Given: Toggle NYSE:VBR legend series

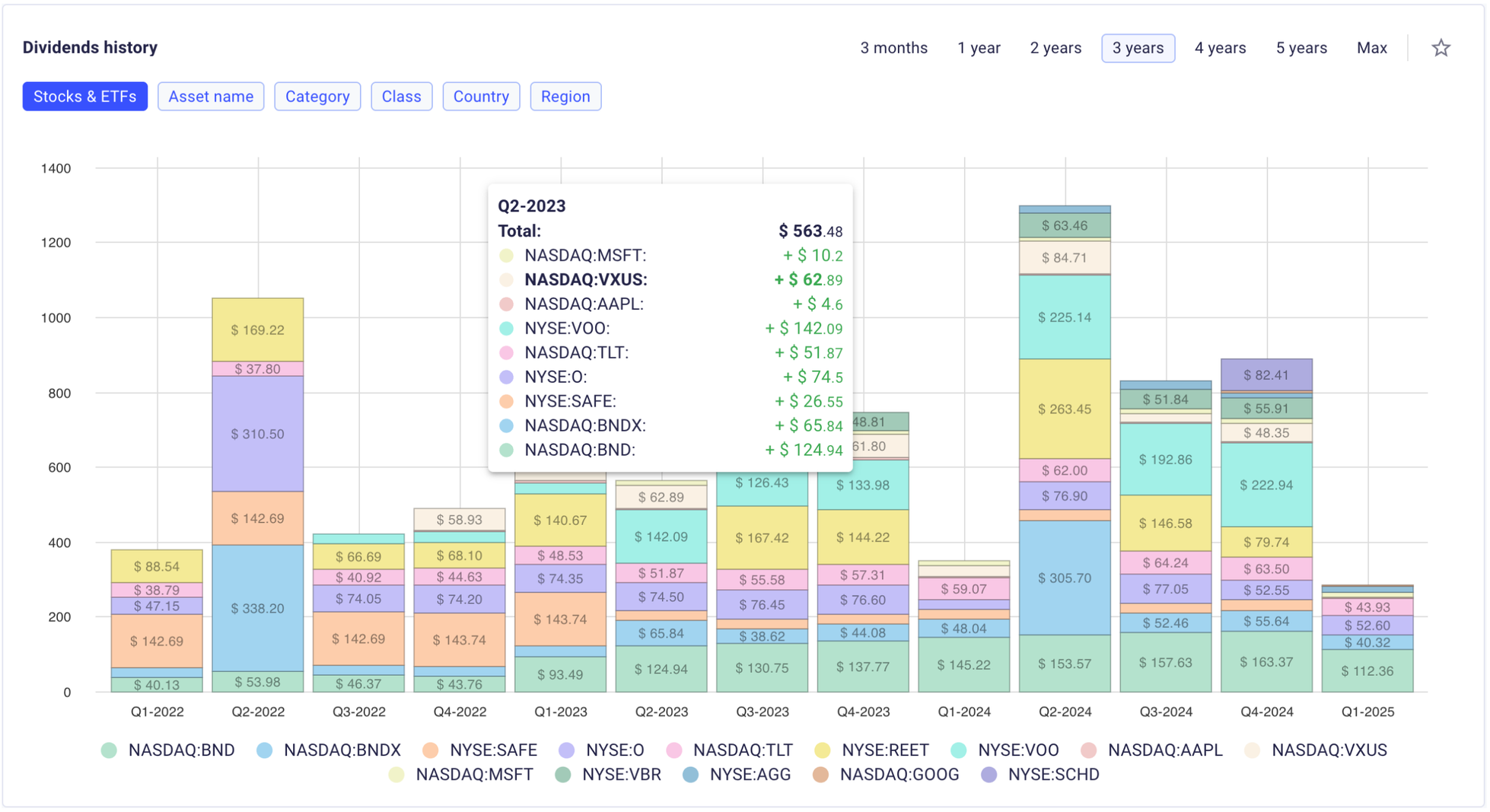Looking at the screenshot, I should pyautogui.click(x=608, y=775).
